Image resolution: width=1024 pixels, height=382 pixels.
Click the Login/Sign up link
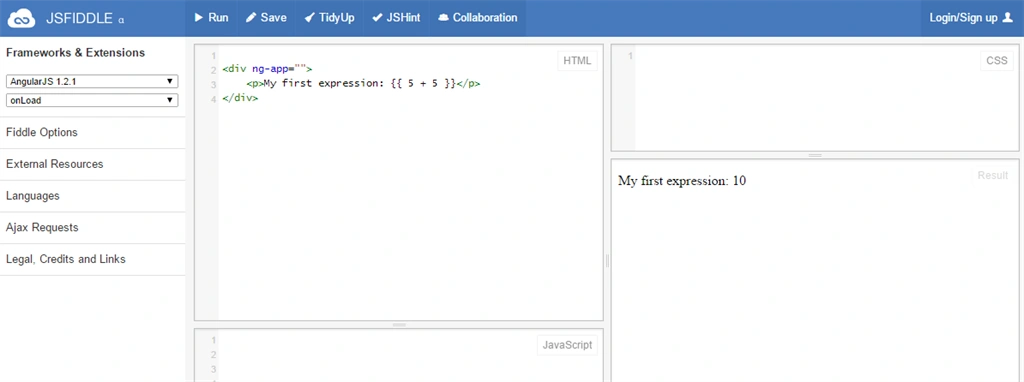click(965, 18)
